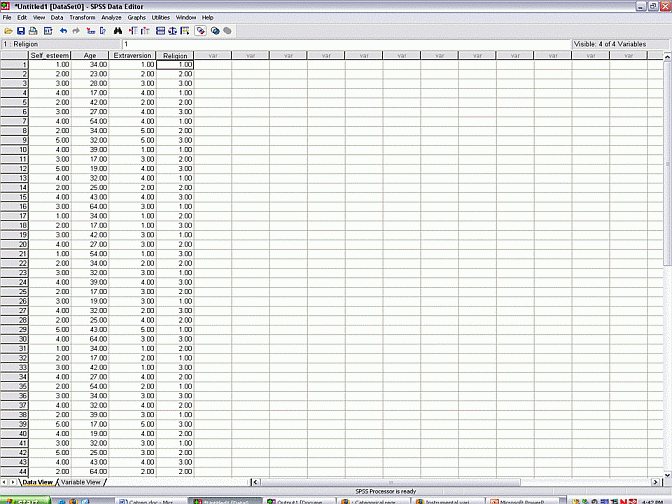Click Age cell 64.00 in row 44
Screen dimensions: 672x504
(90, 471)
